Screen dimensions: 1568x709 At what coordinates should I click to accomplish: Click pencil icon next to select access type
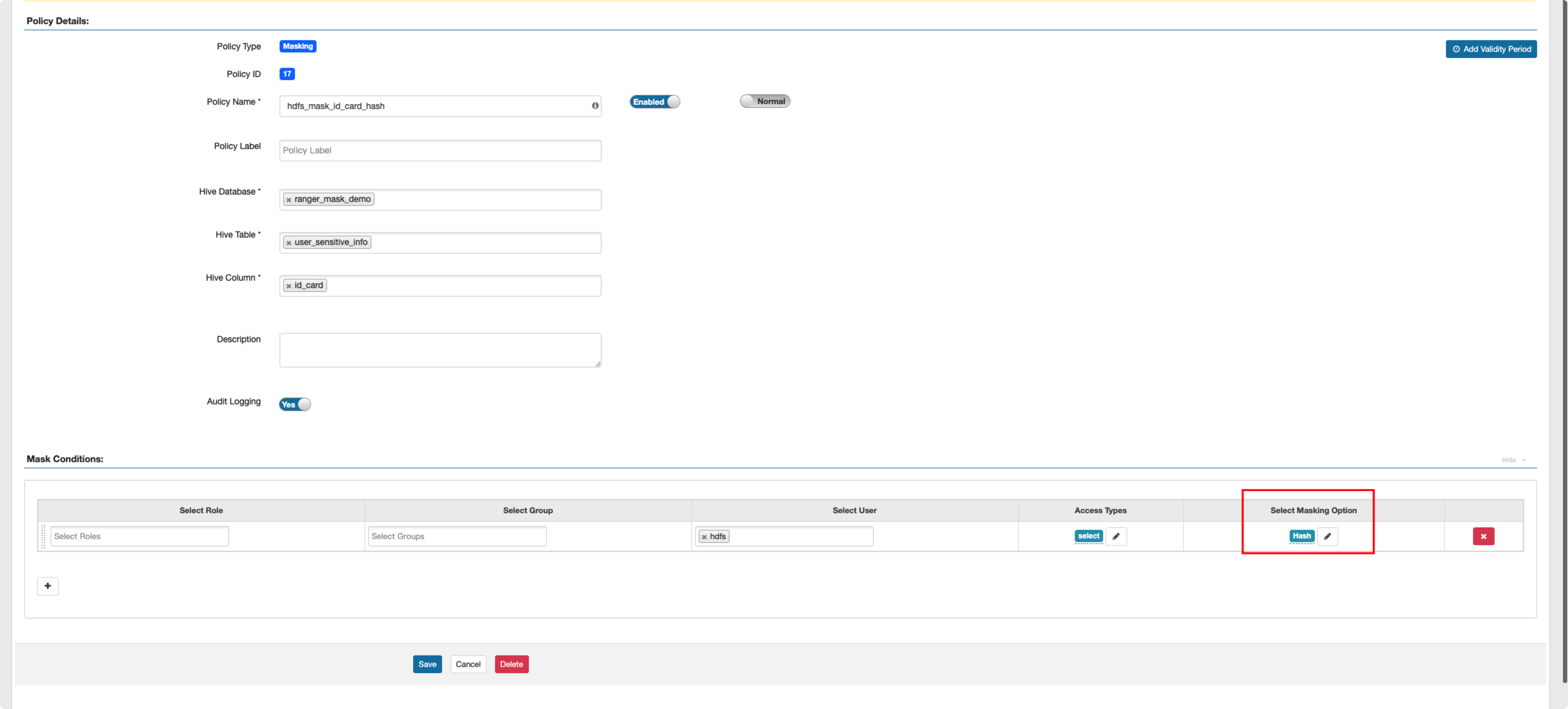click(1116, 536)
